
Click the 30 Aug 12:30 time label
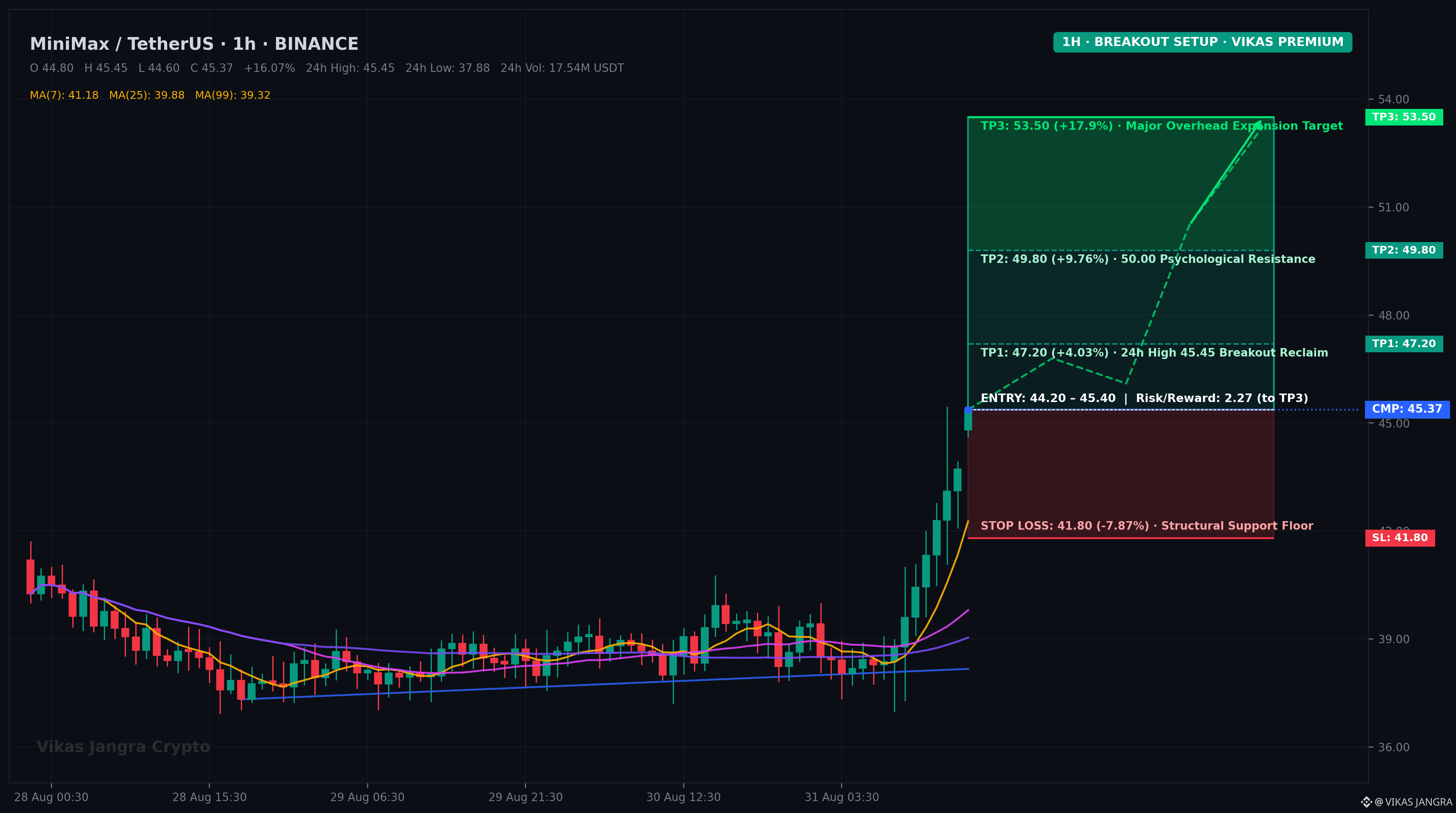683,797
